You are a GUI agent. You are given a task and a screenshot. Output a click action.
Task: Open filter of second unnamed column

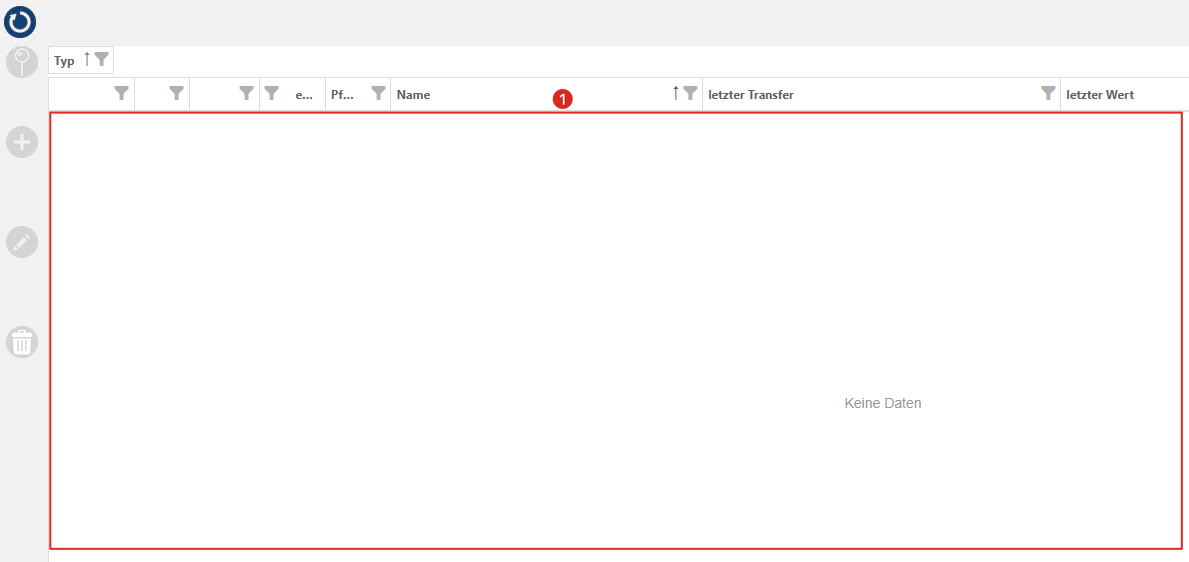tap(177, 94)
